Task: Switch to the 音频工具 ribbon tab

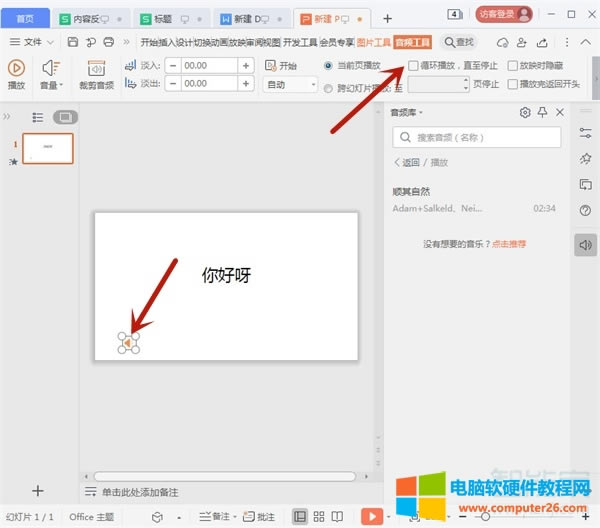Action: pos(413,42)
